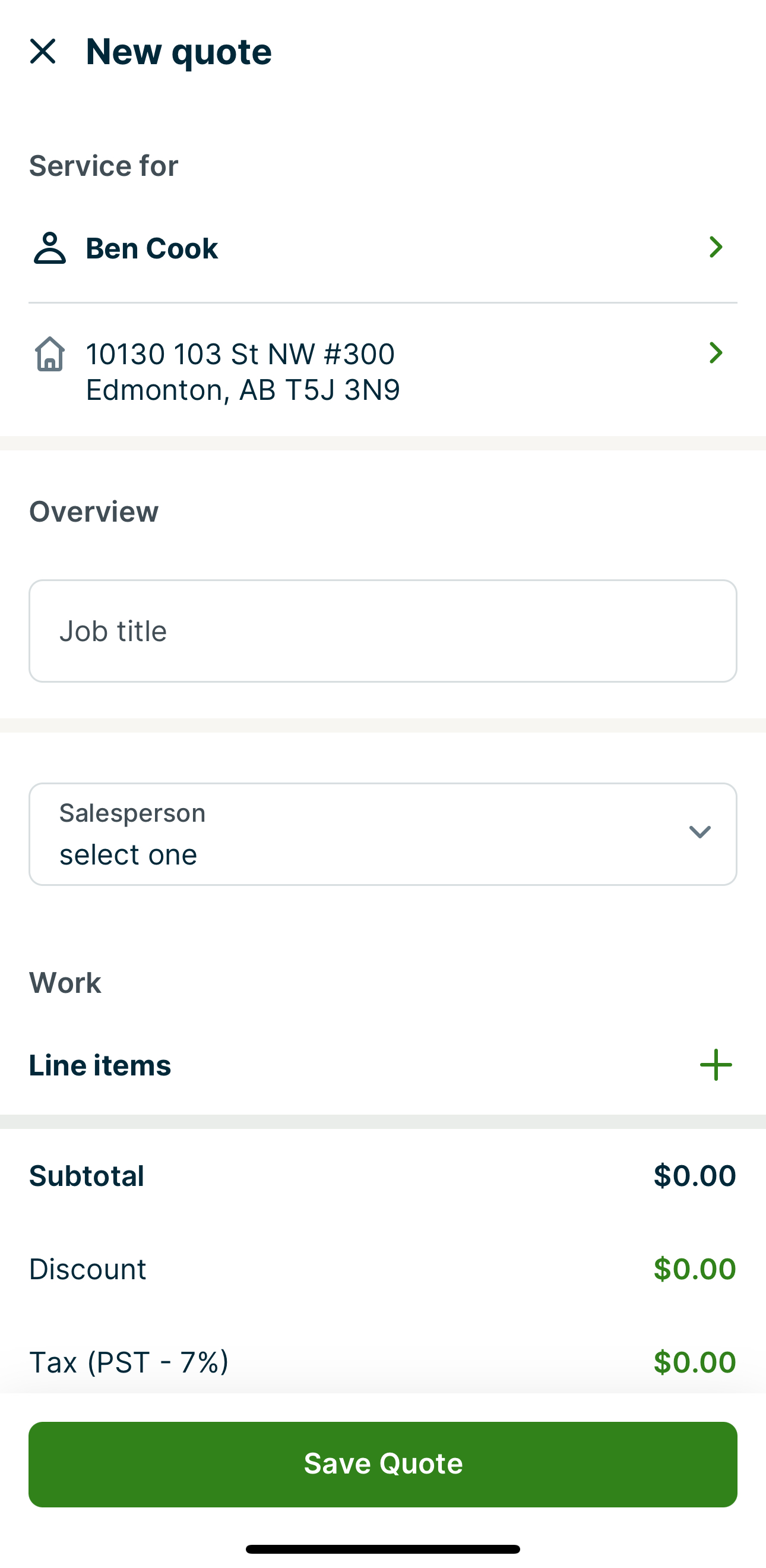Tap the Salesperson dropdown arrow
This screenshot has width=766, height=1568.
point(699,832)
